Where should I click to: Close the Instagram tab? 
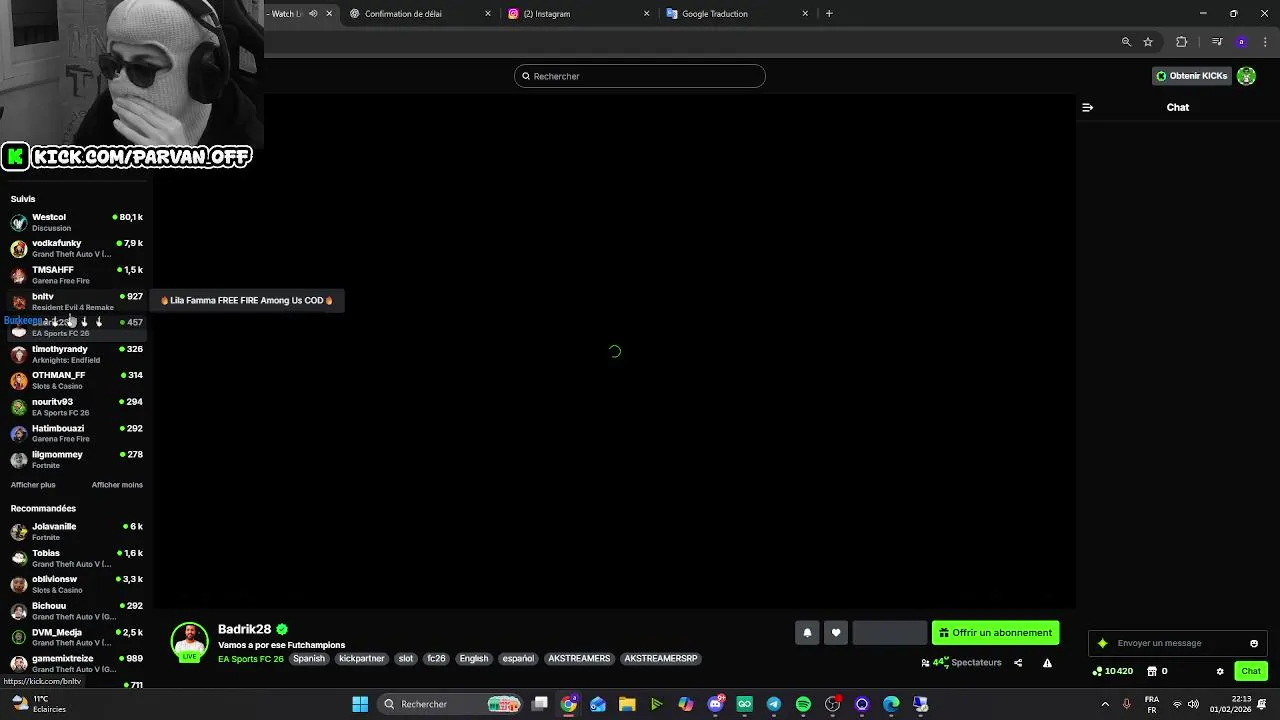tap(646, 14)
